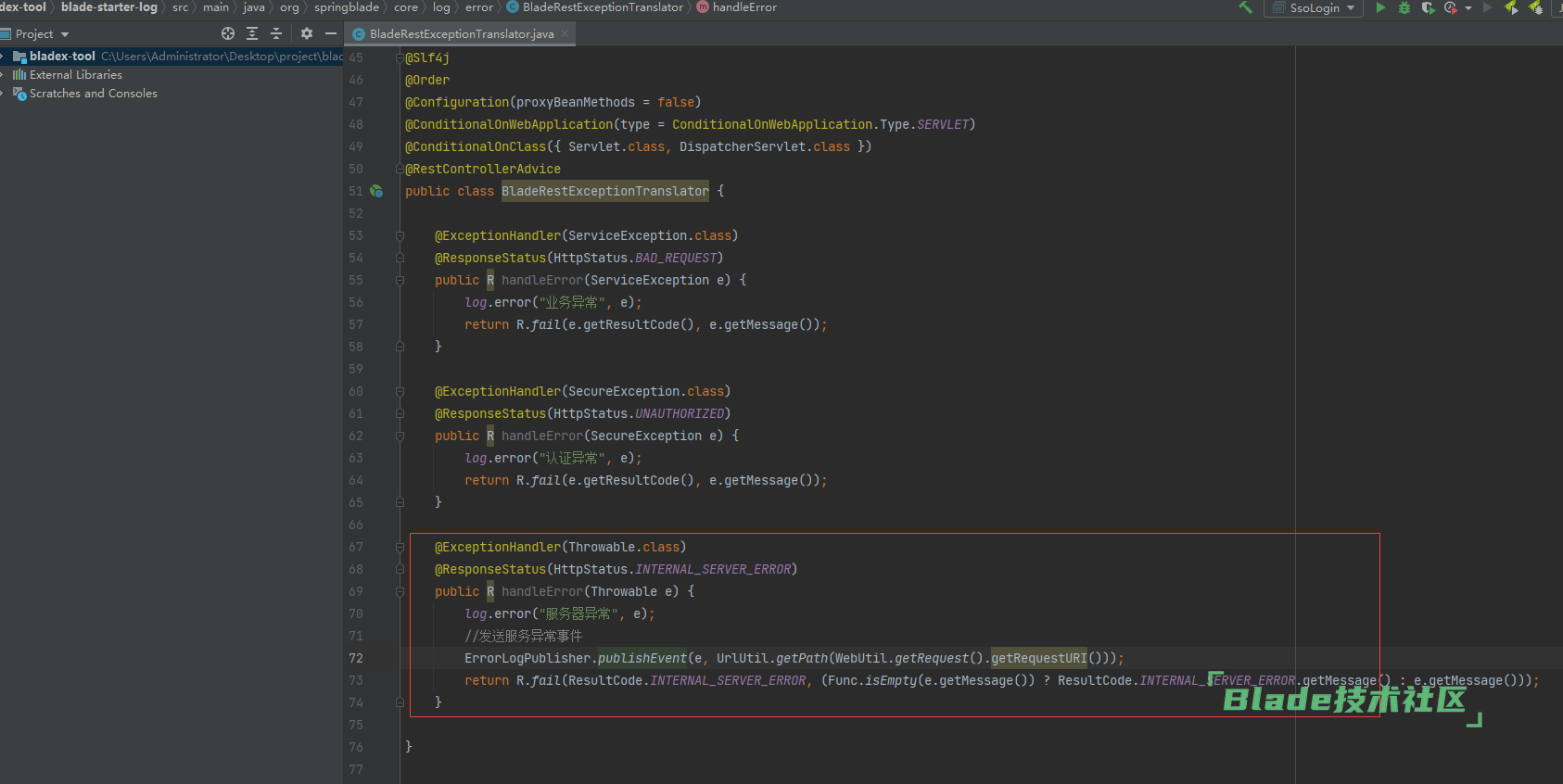
Task: Click getRequestURI on line 72
Action: 1039,658
